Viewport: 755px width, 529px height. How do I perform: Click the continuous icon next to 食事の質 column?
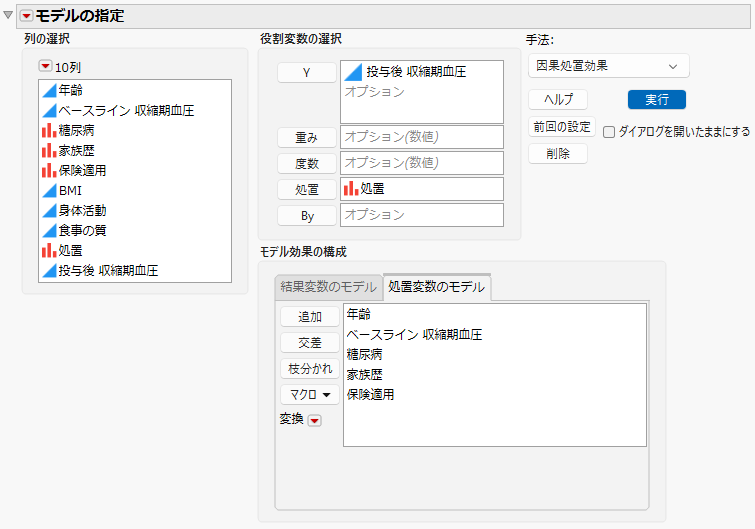[49, 231]
